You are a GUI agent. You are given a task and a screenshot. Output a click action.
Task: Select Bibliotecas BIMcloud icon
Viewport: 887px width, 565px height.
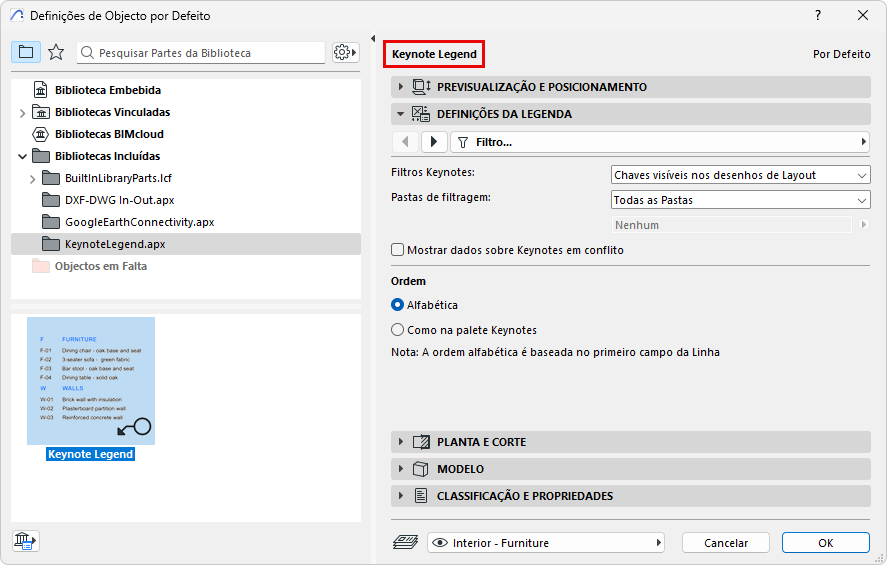pos(41,134)
